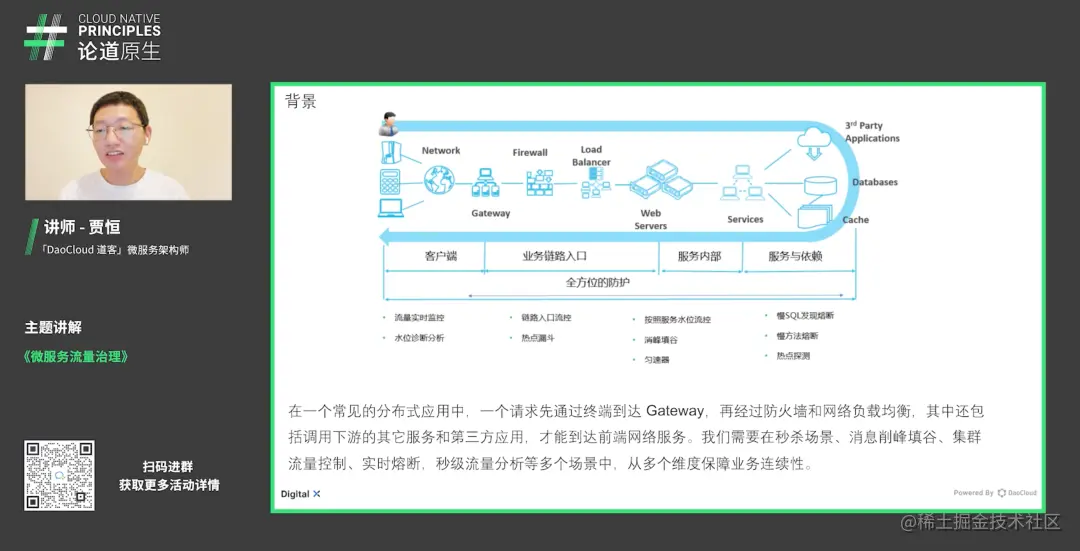Click the user avatar icon atop the diagram
This screenshot has height=551, width=1080.
pos(388,124)
